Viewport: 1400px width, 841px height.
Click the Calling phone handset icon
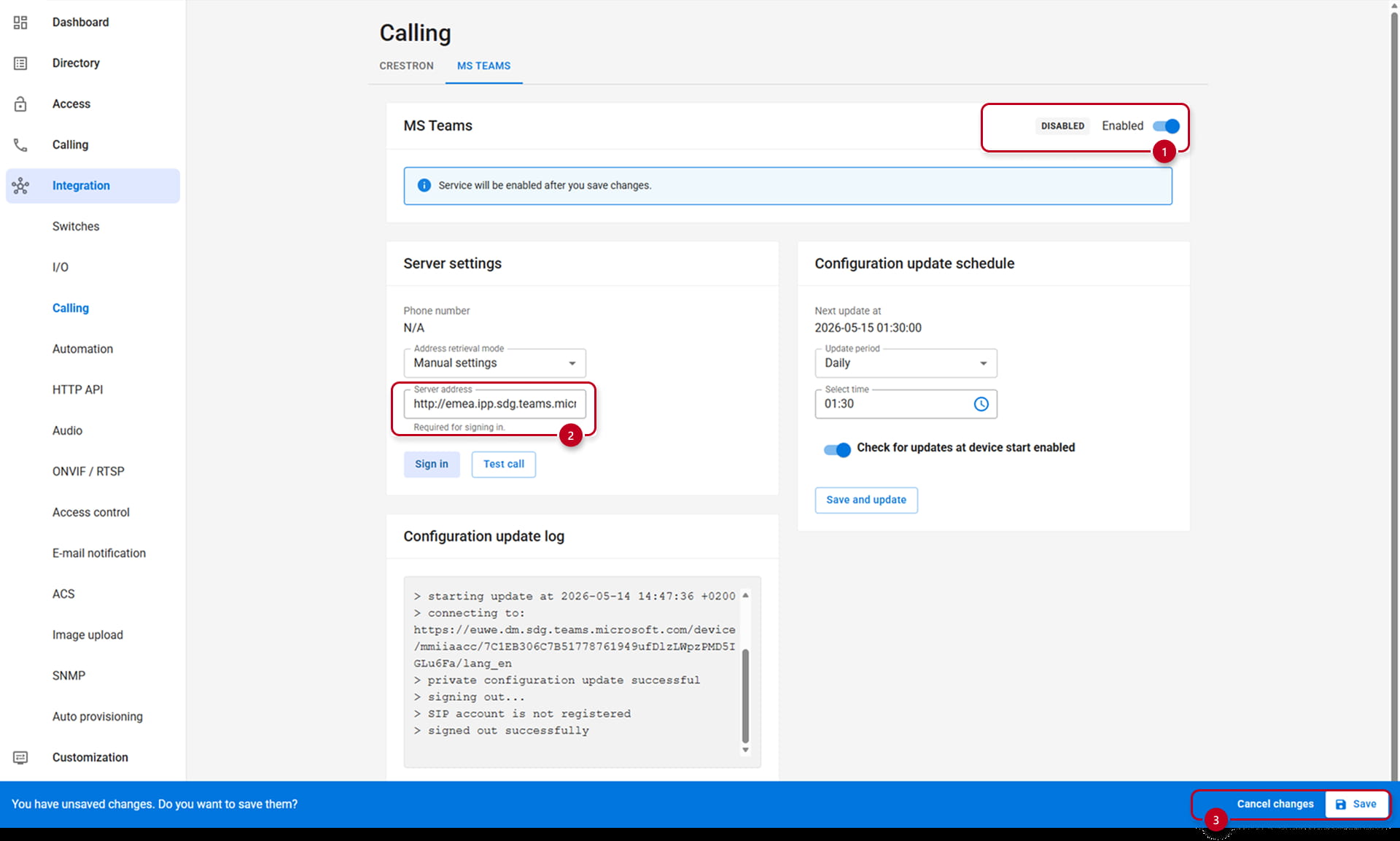click(20, 145)
